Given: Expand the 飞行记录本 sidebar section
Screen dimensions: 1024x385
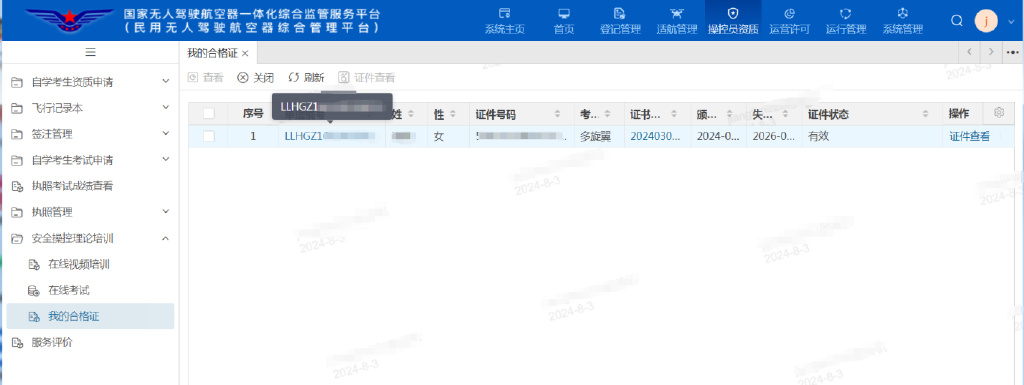Looking at the screenshot, I should coord(90,108).
